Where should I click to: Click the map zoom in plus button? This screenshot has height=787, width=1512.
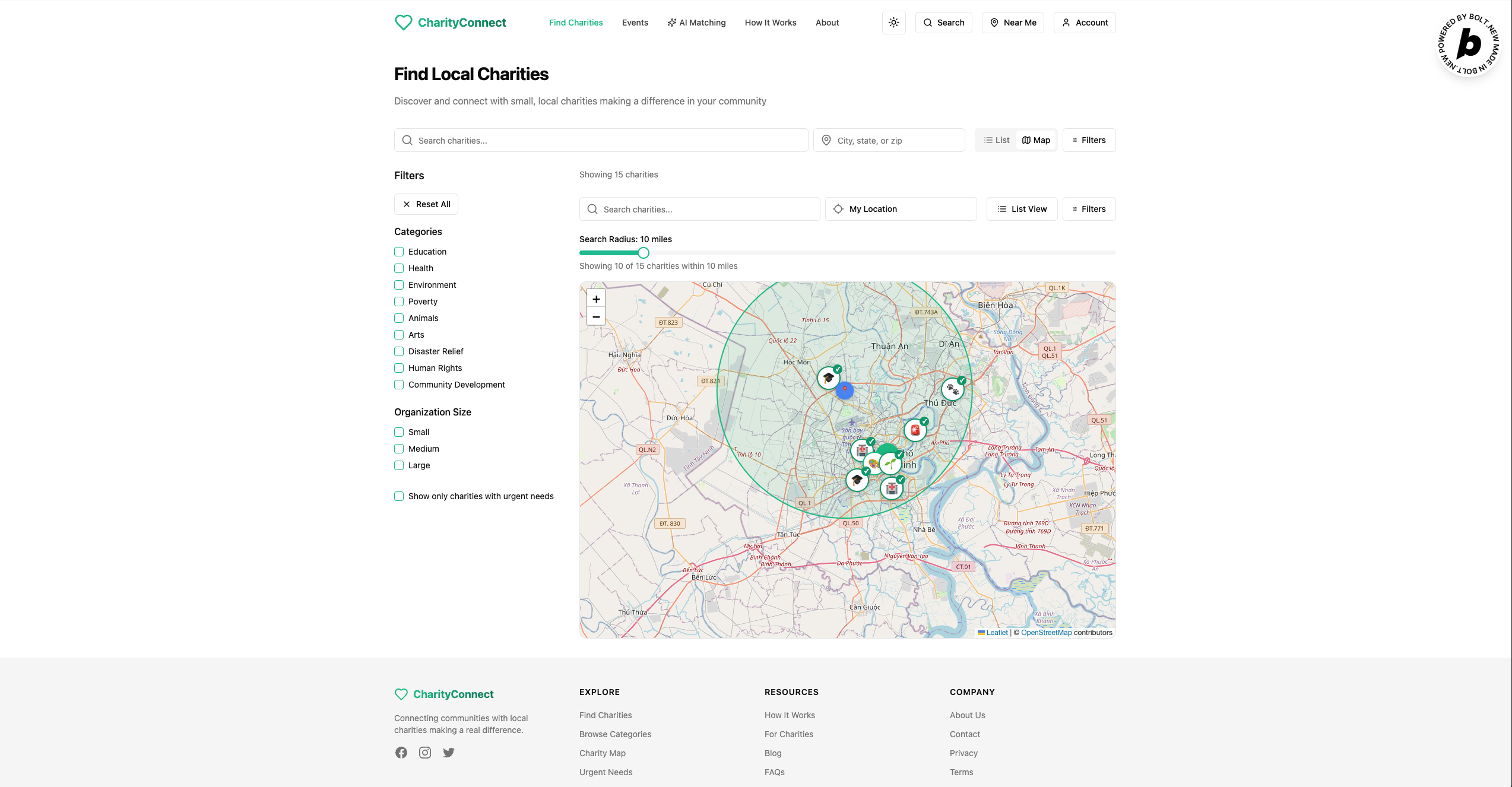click(596, 299)
